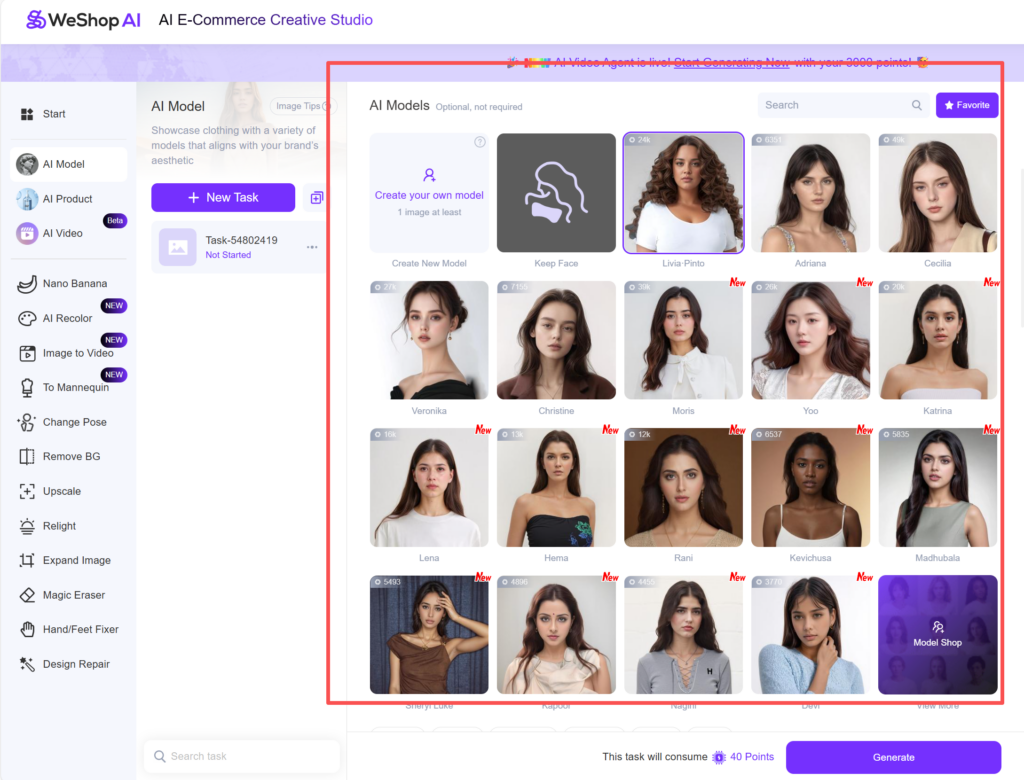Open the Image Tips popup
The width and height of the screenshot is (1024, 780).
(302, 105)
